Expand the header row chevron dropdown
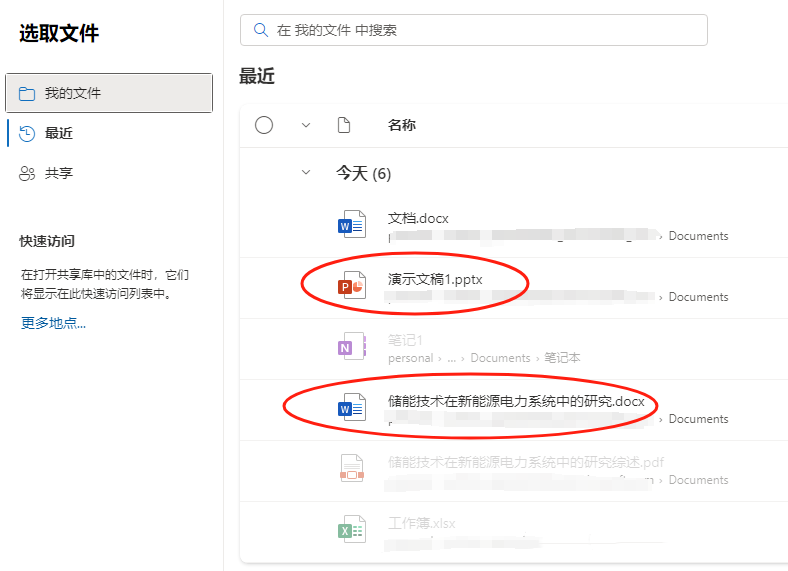Image resolution: width=788 pixels, height=571 pixels. click(306, 125)
